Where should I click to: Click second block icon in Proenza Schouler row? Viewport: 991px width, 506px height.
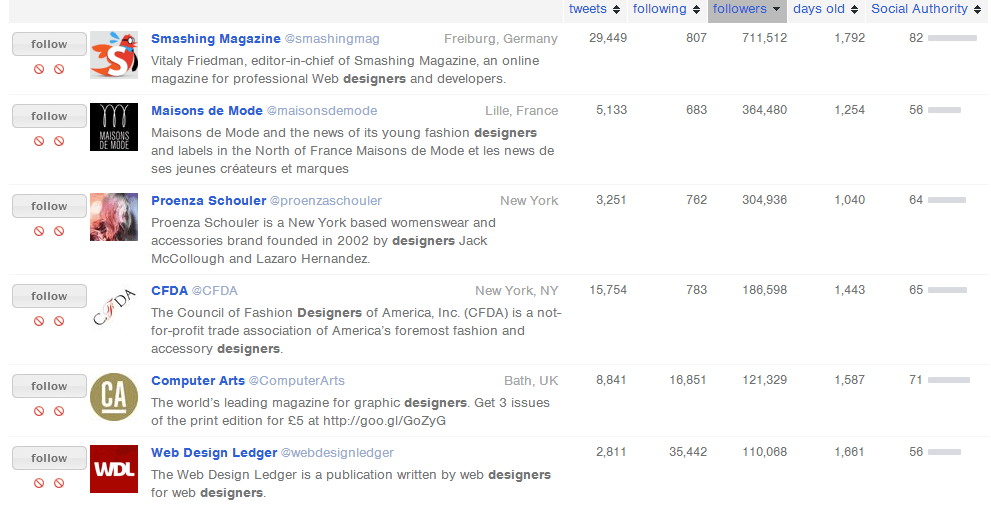(x=59, y=231)
